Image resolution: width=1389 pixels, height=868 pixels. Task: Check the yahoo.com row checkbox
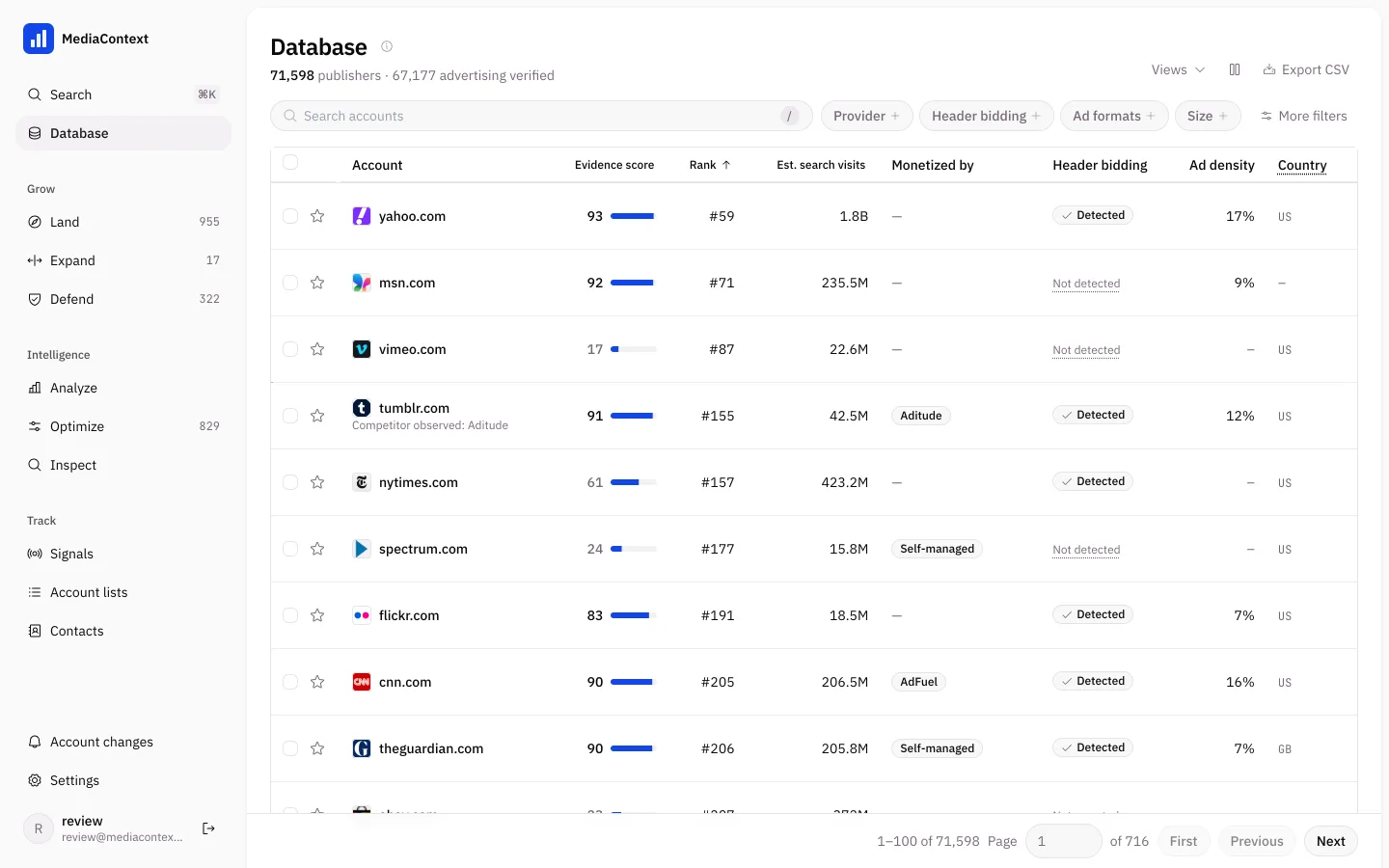click(x=290, y=216)
